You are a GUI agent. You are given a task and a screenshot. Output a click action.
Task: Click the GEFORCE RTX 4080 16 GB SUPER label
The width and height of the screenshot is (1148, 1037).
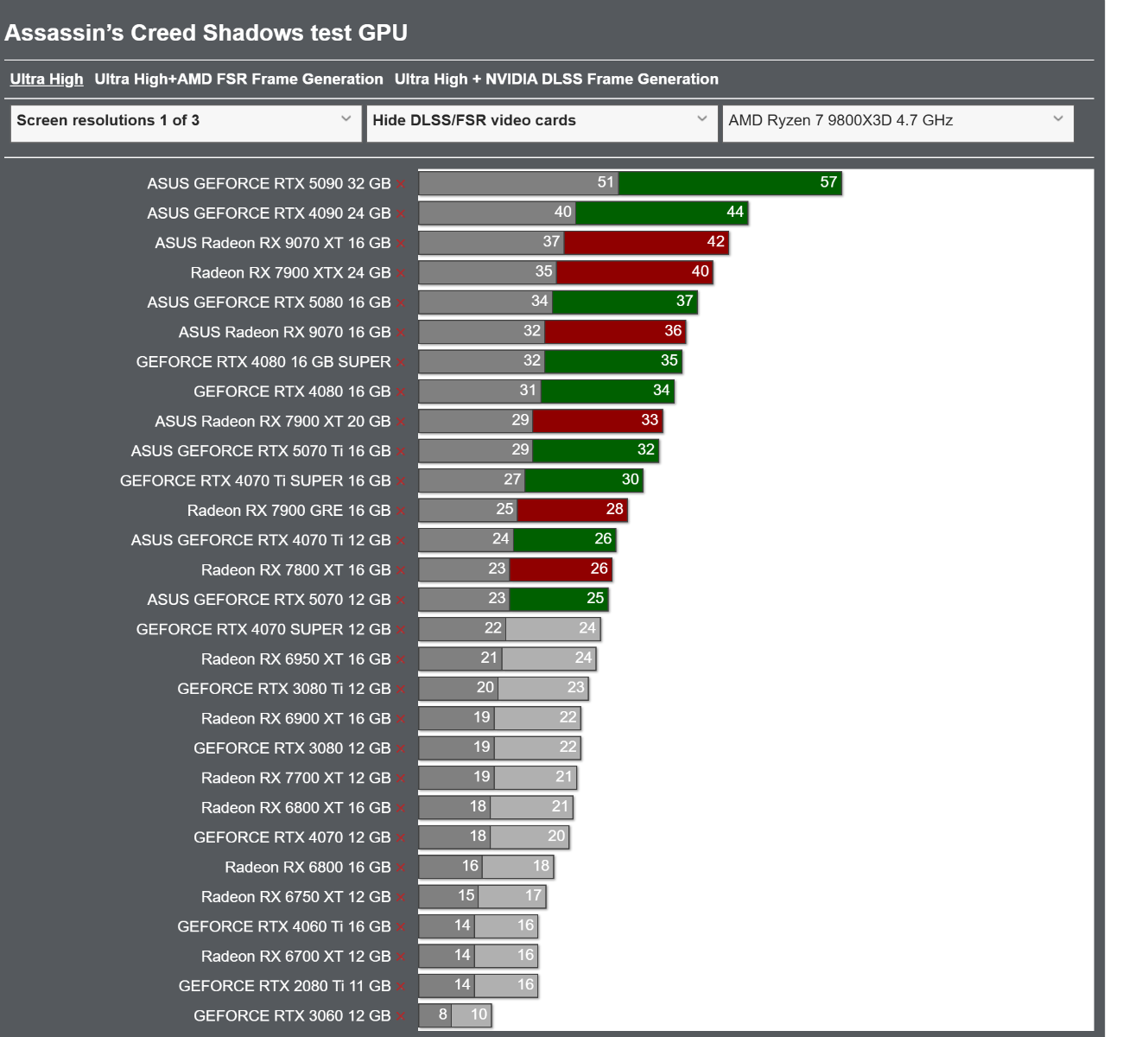coord(263,362)
